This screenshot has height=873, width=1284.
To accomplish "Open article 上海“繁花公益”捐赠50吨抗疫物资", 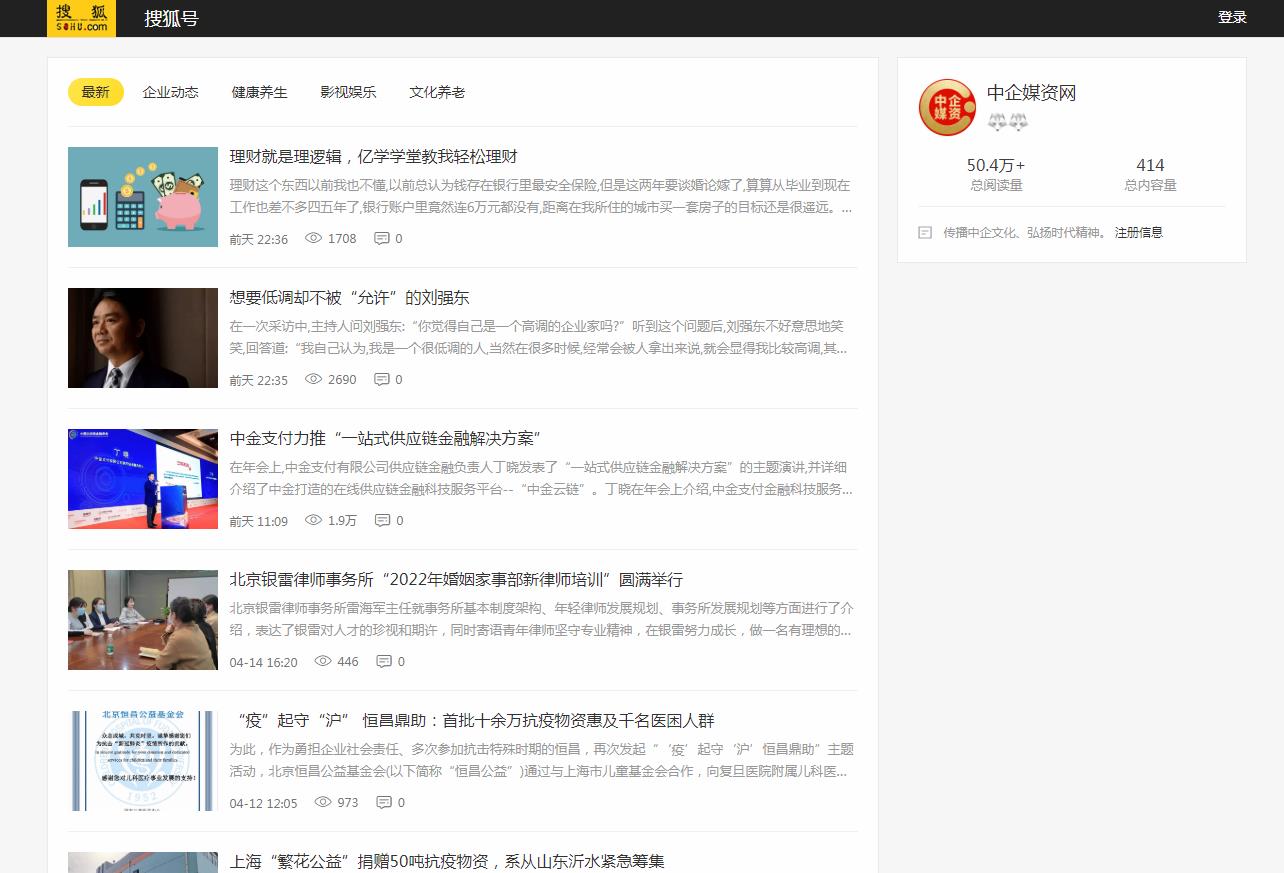I will coord(447,862).
